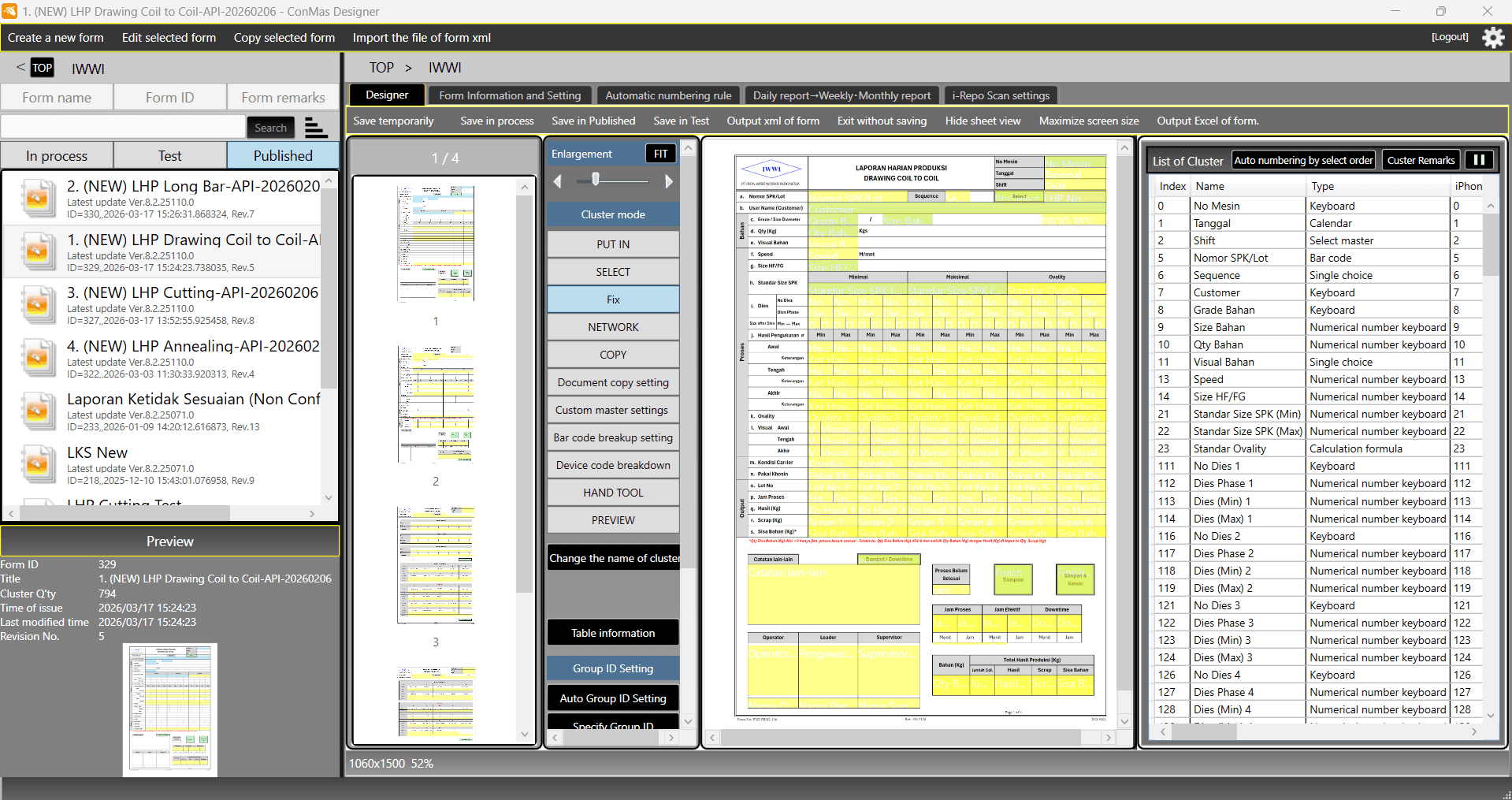1512x800 pixels.
Task: Select page 1 thumbnail
Action: click(436, 244)
